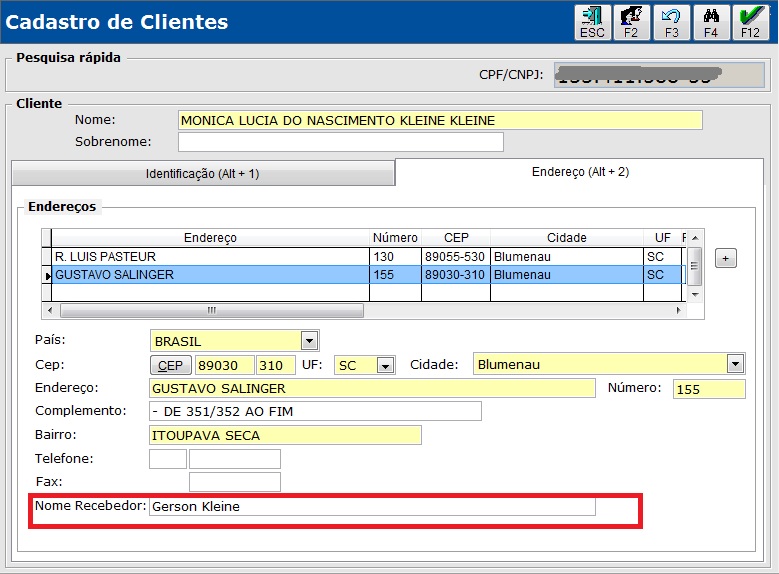779x574 pixels.
Task: Click the F12 green checkmark confirm icon
Action: [751, 22]
